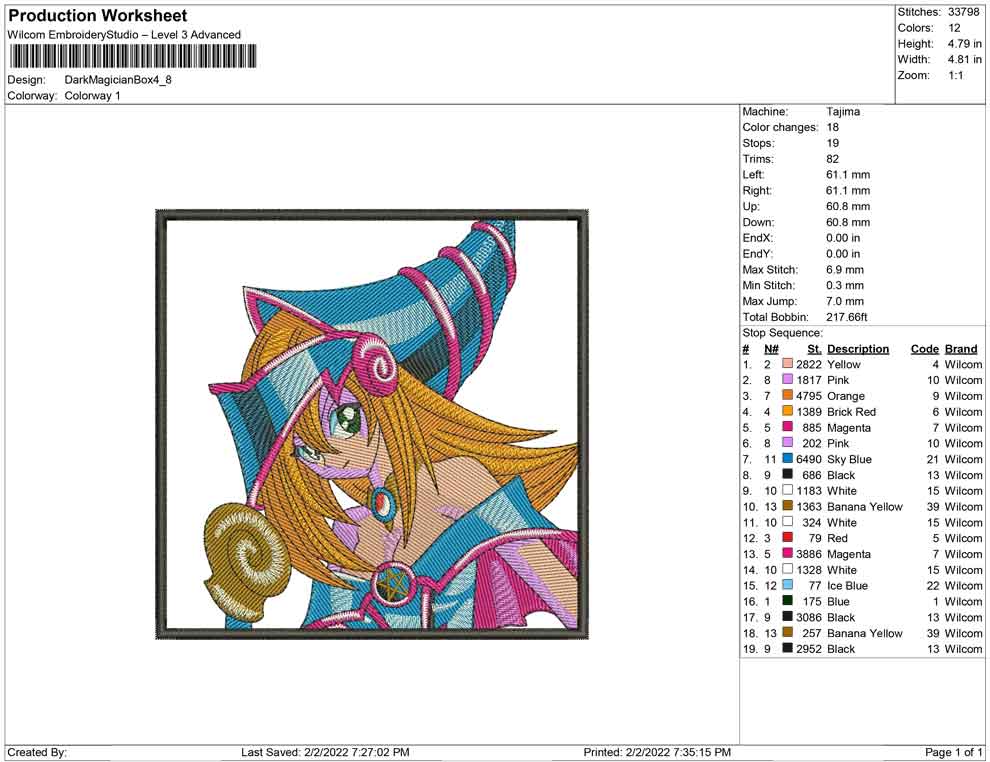
Task: Click the "Code" column header
Action: 925,348
